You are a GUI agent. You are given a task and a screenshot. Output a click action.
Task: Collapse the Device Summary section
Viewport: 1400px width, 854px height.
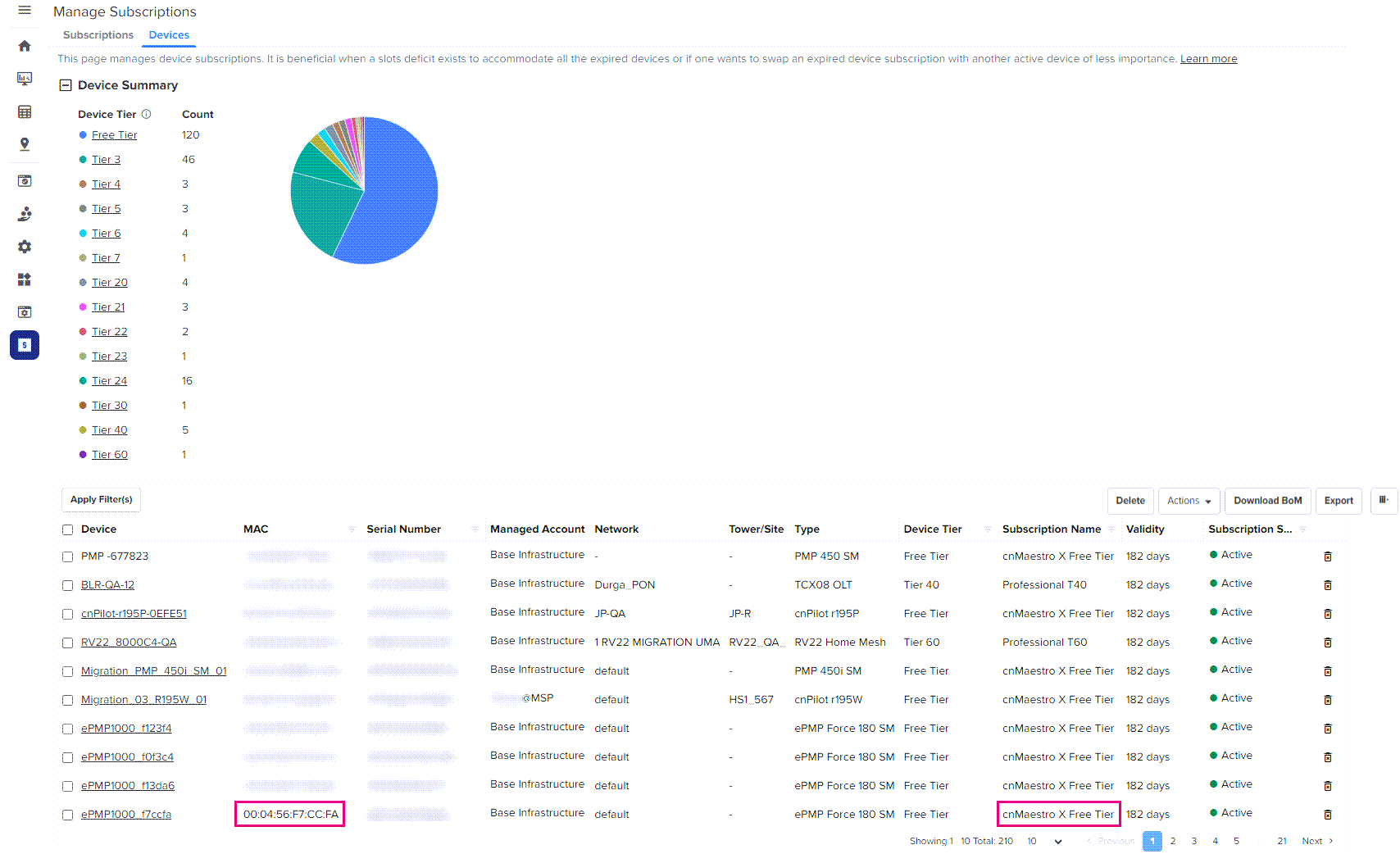[x=66, y=85]
